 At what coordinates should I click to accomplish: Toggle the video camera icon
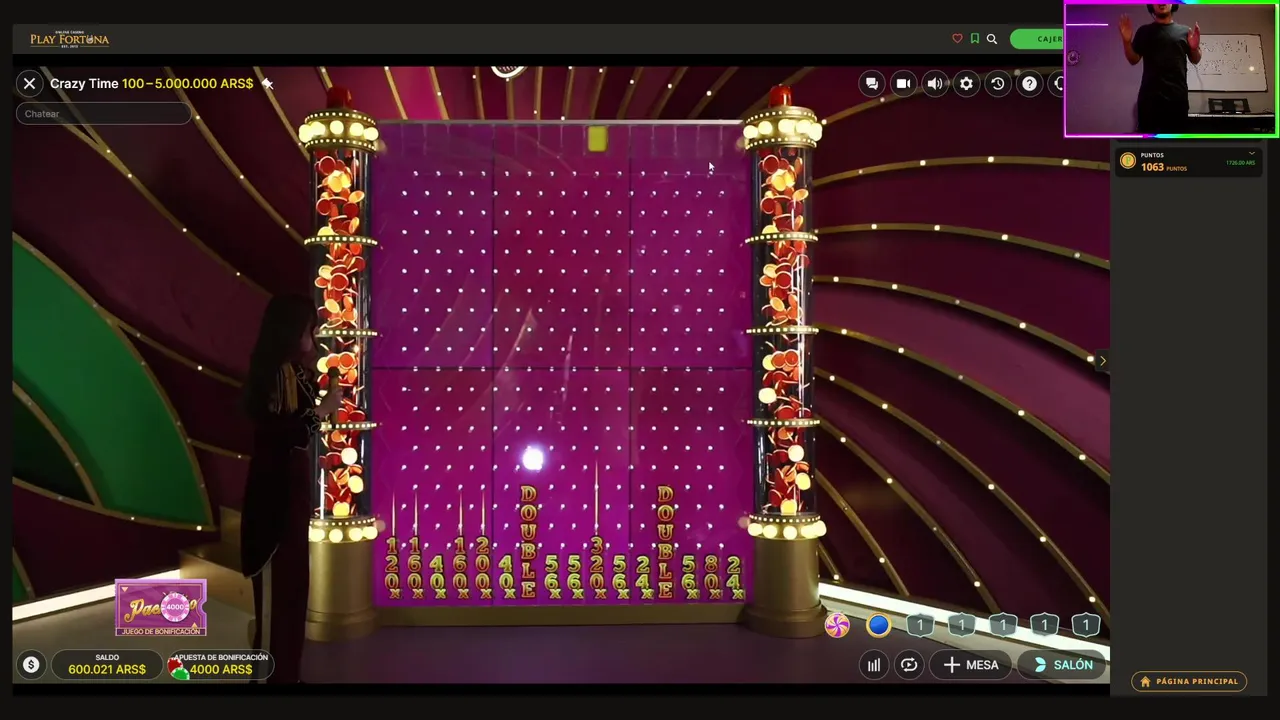tap(903, 84)
